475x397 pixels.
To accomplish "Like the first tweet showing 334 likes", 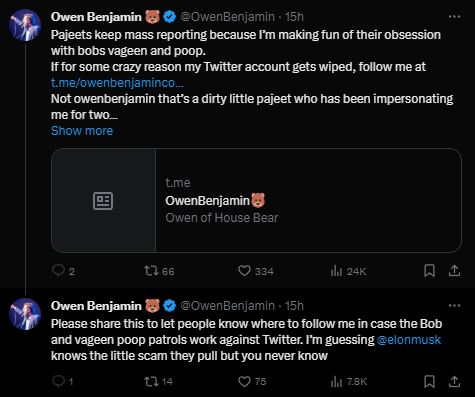I will (256, 271).
